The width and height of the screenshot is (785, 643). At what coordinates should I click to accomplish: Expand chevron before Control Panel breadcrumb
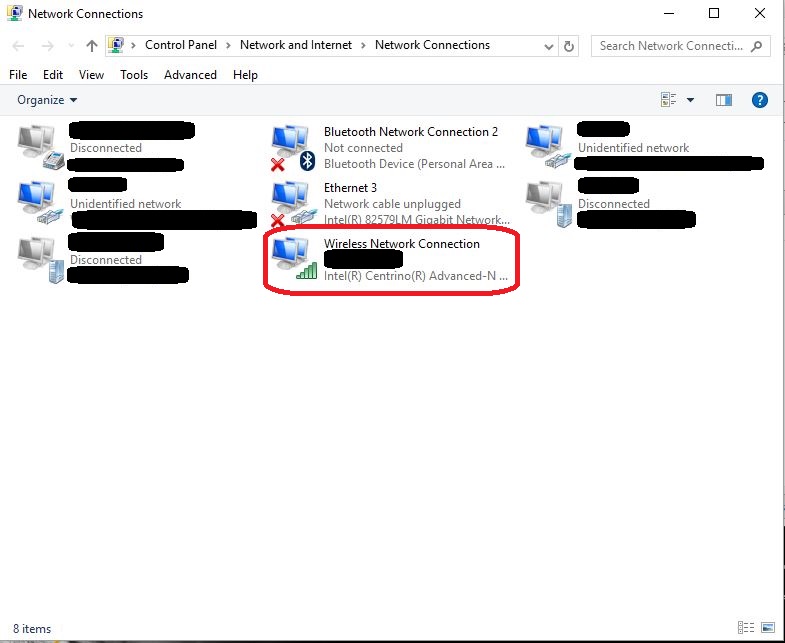pyautogui.click(x=133, y=46)
